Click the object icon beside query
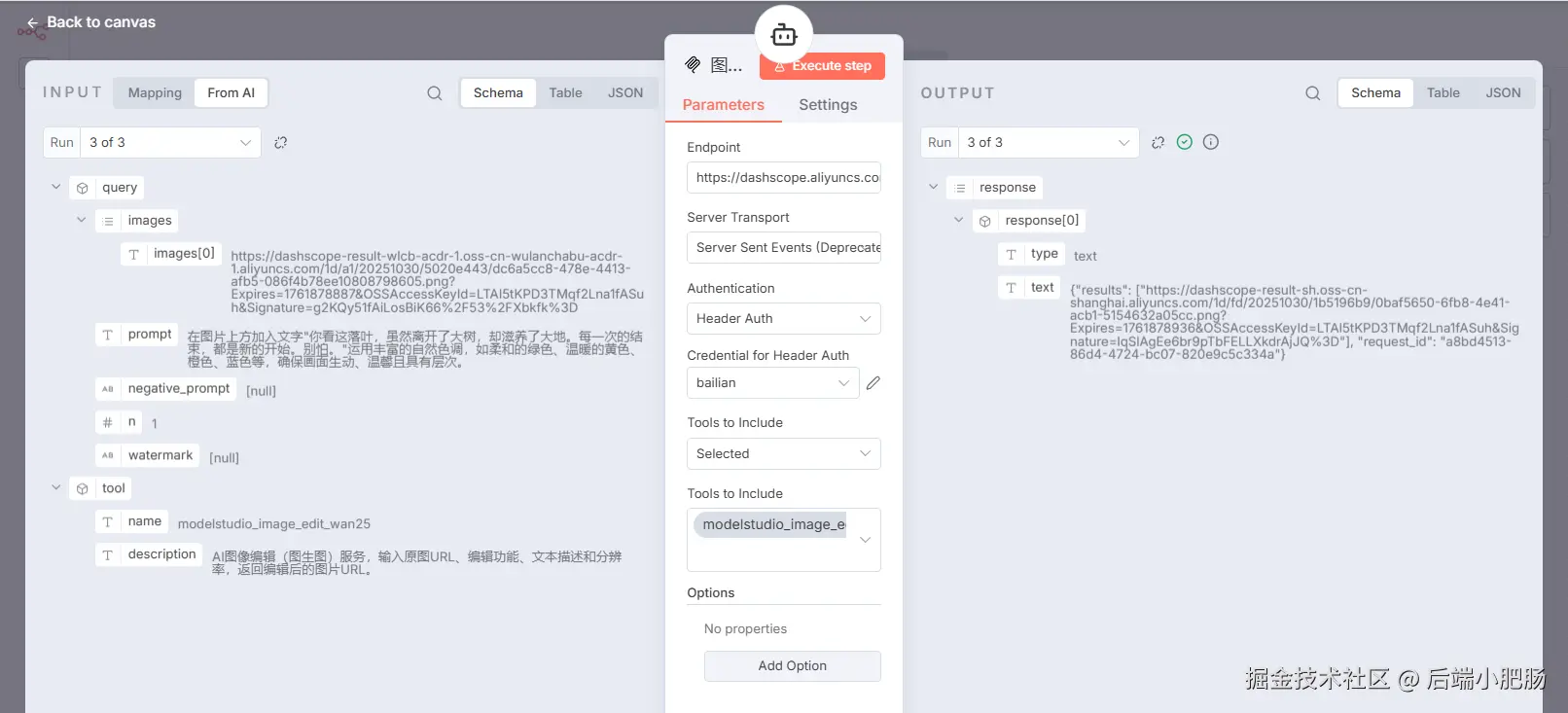Screen dimensions: 1568x713 click(x=83, y=188)
